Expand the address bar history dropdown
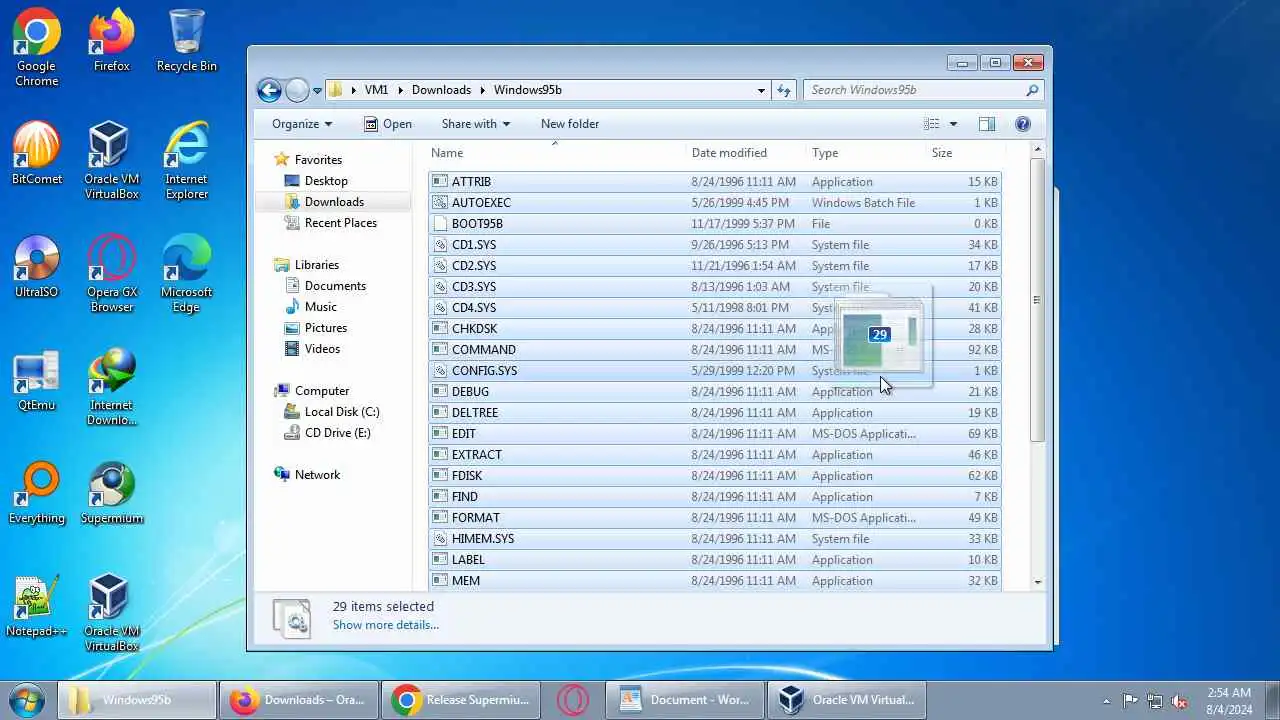Screen dimensions: 1280x720 pyautogui.click(x=761, y=90)
